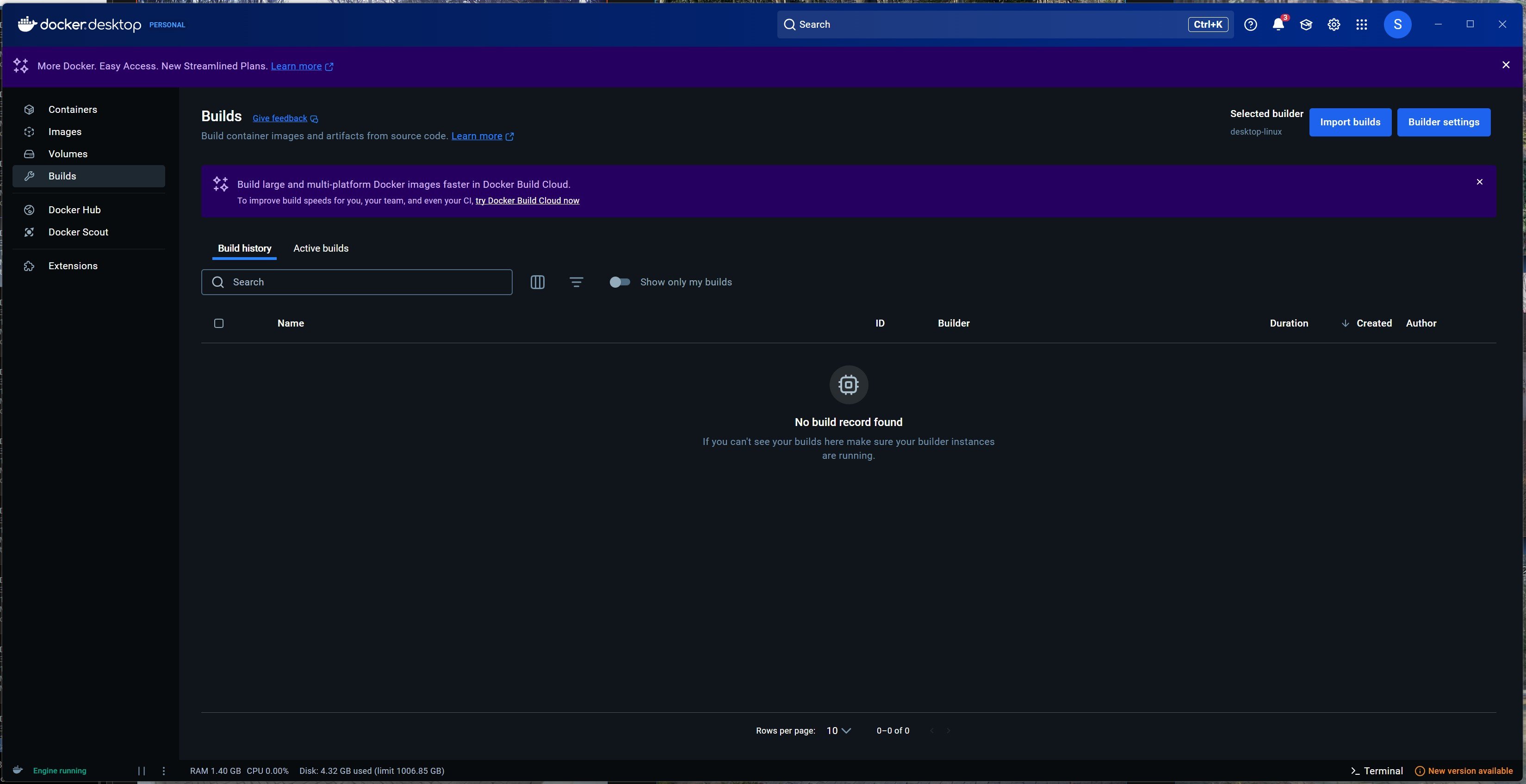
Task: Toggle Show only my builds switch
Action: pyautogui.click(x=620, y=282)
